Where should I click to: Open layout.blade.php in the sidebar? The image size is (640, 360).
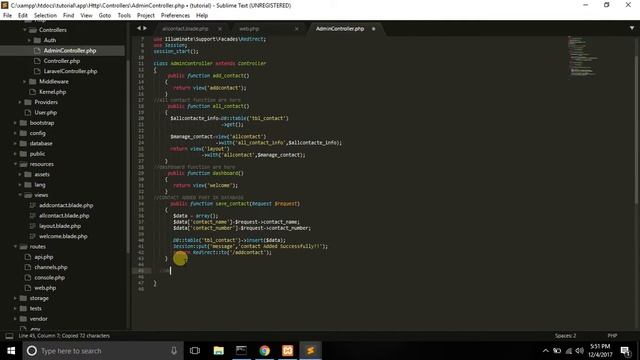(60, 226)
